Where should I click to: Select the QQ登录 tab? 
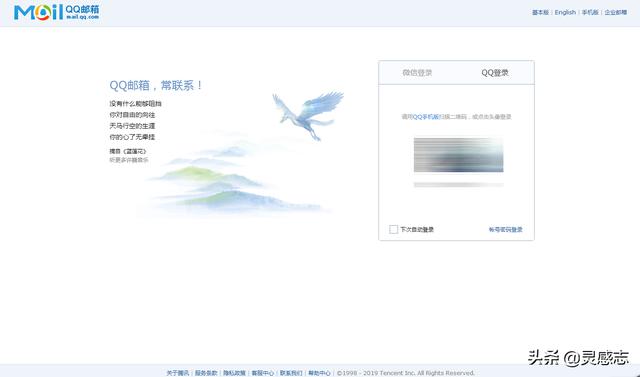pos(495,73)
